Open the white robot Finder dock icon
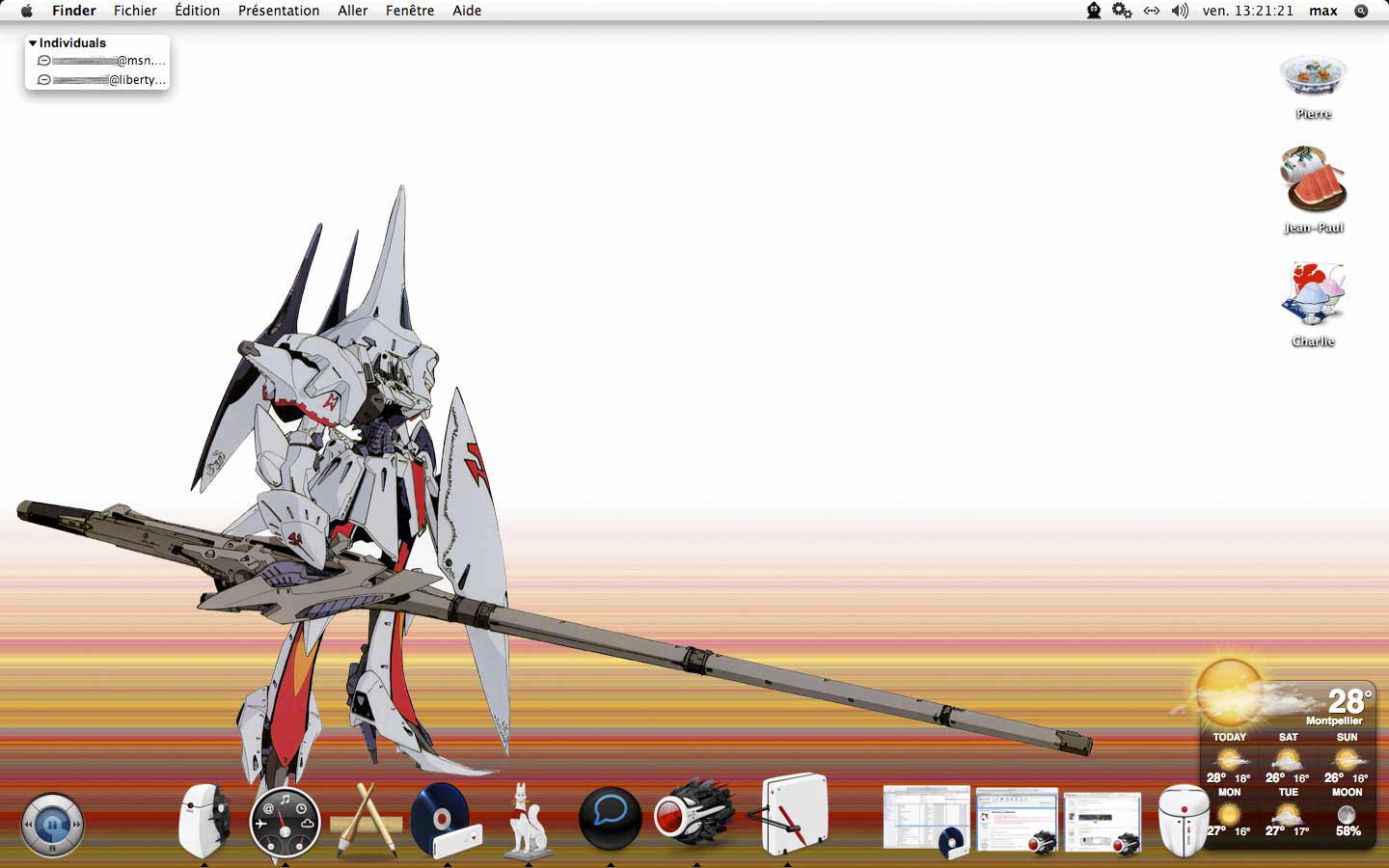Screen dimensions: 1389x868 click(x=204, y=820)
